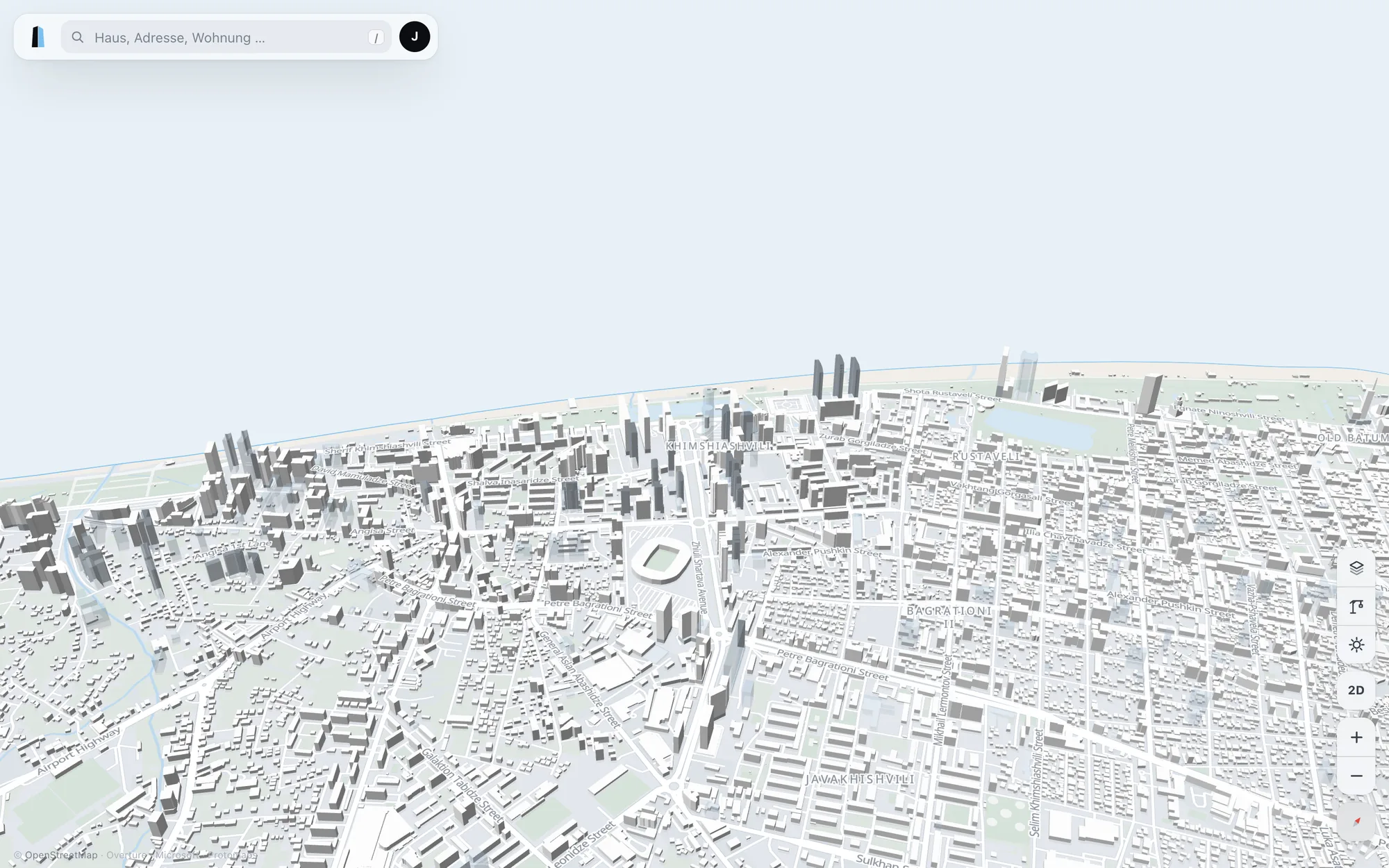Click the Angisa 1st Lane label
Image resolution: width=1389 pixels, height=868 pixels.
coord(233,549)
